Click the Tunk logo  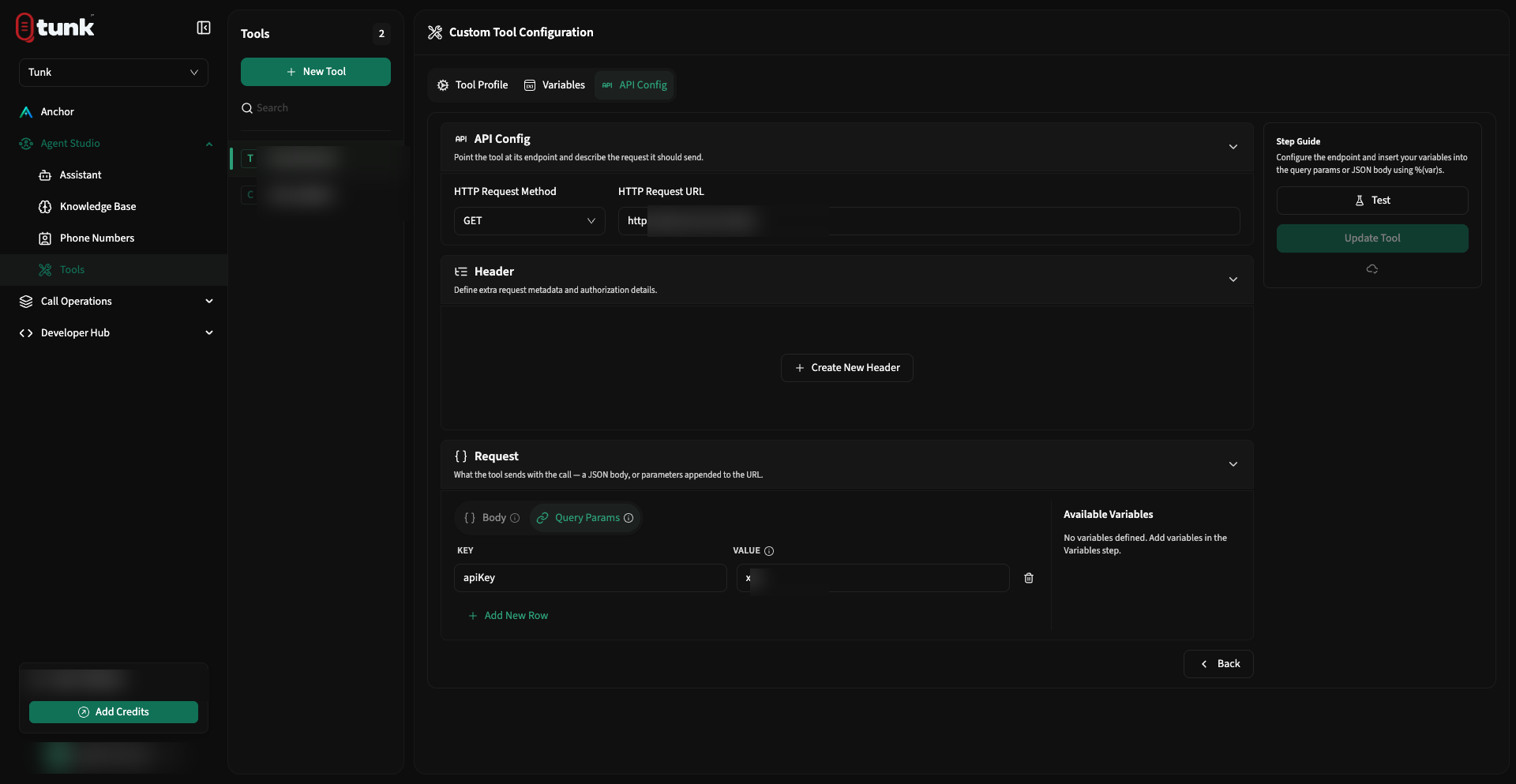point(55,28)
